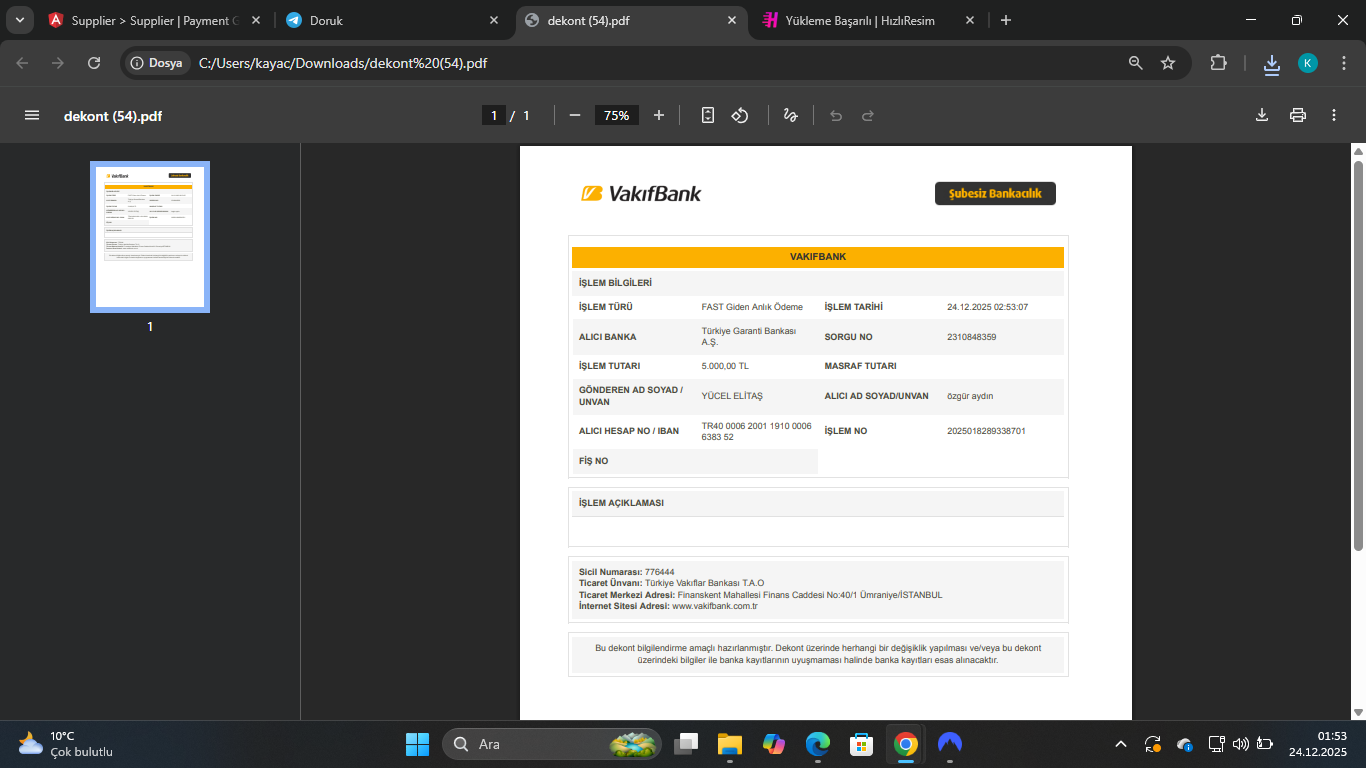Open the Chrome extensions puzzle icon
The height and width of the screenshot is (768, 1366).
coord(1218,63)
